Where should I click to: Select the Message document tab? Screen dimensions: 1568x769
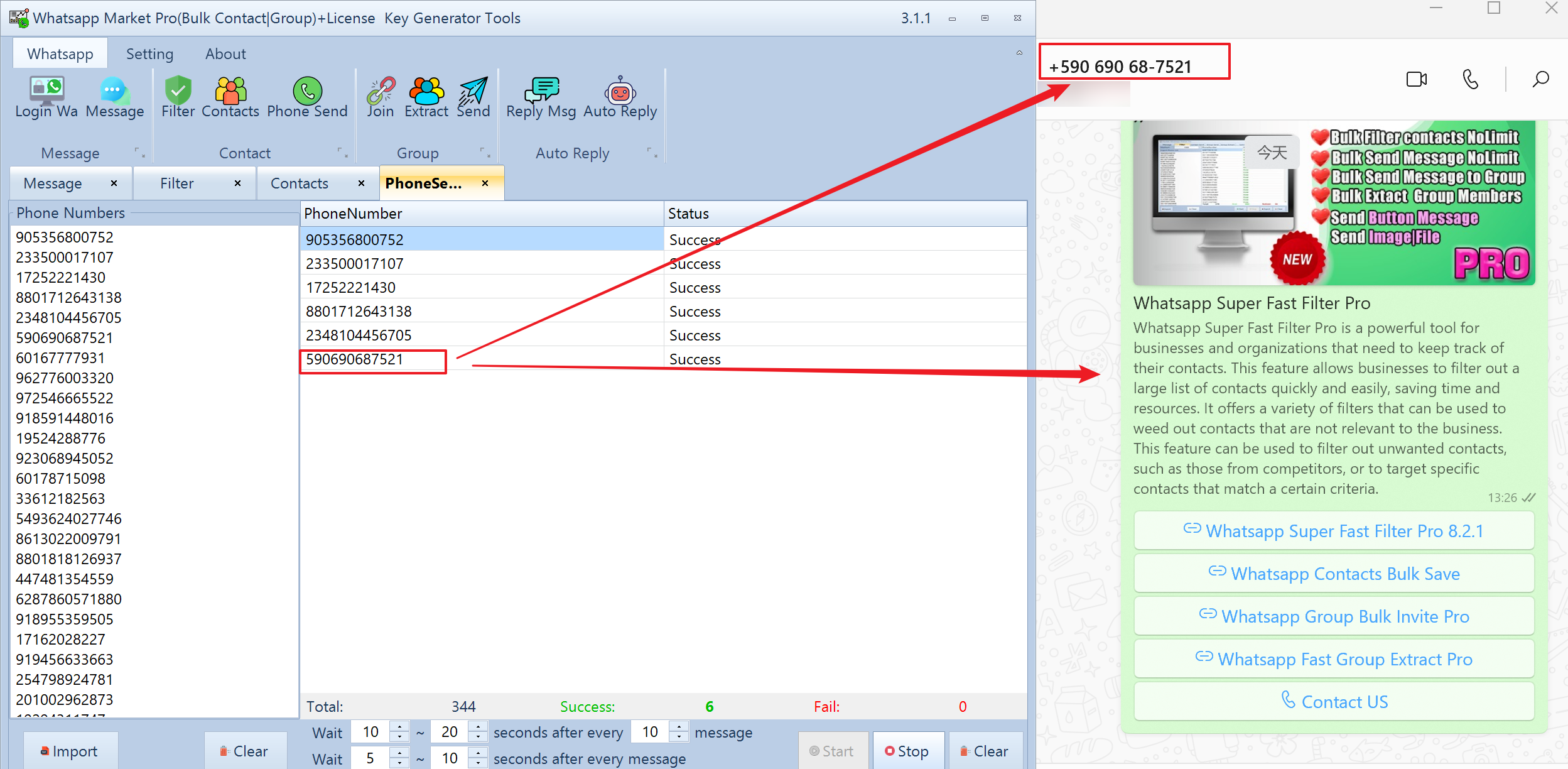[53, 183]
